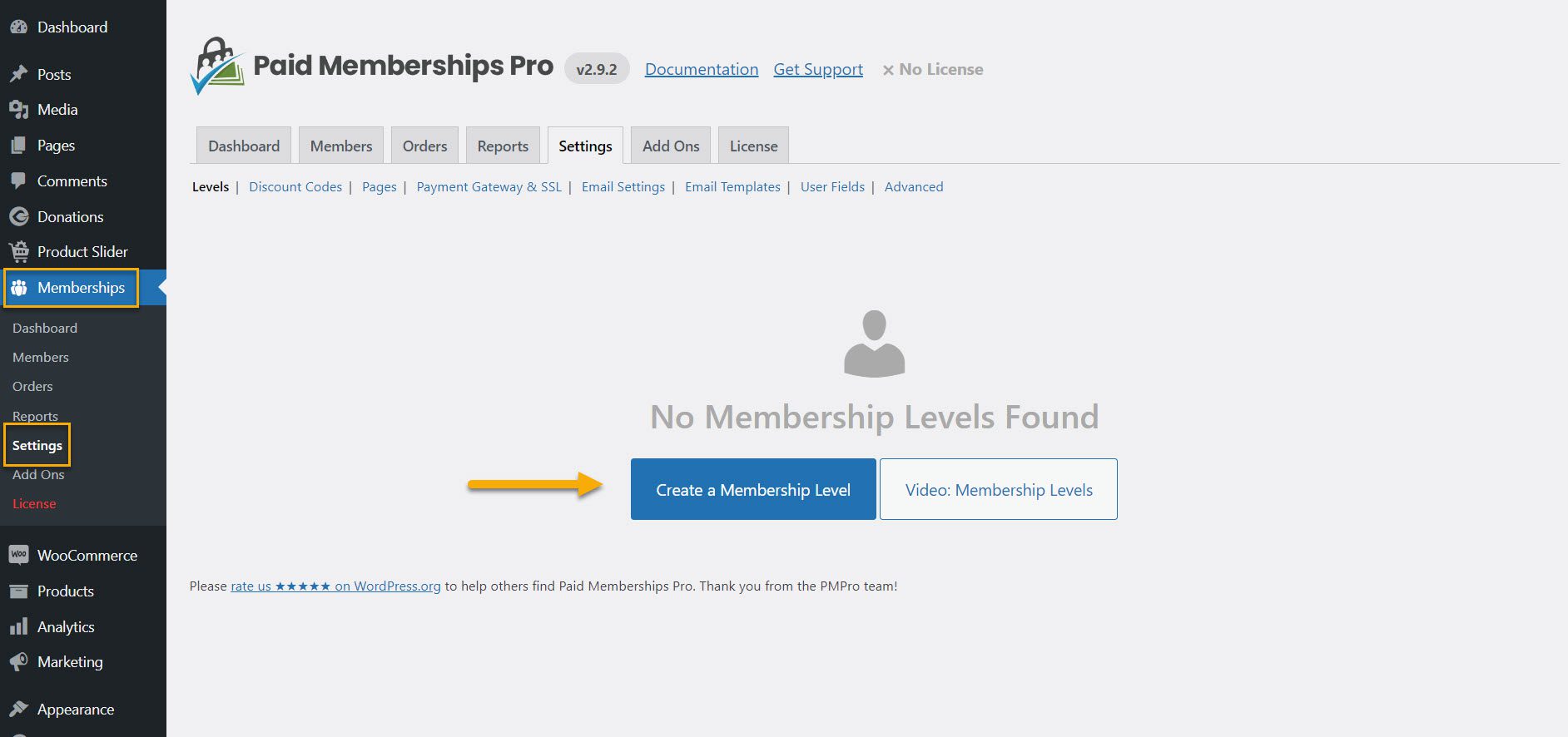The height and width of the screenshot is (737, 1568).
Task: Open red License submenu item
Action: pos(34,503)
